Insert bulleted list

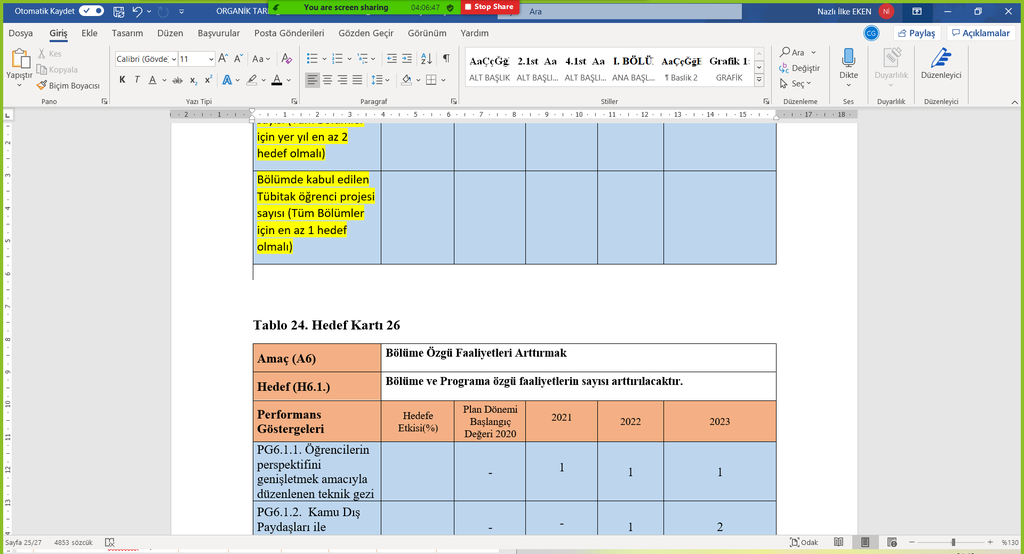coord(312,59)
